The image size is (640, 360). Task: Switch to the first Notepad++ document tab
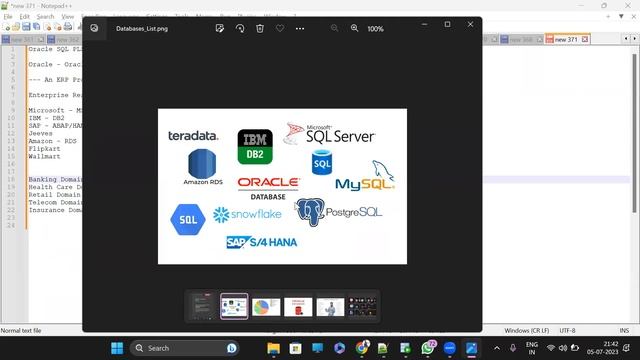tap(22, 40)
